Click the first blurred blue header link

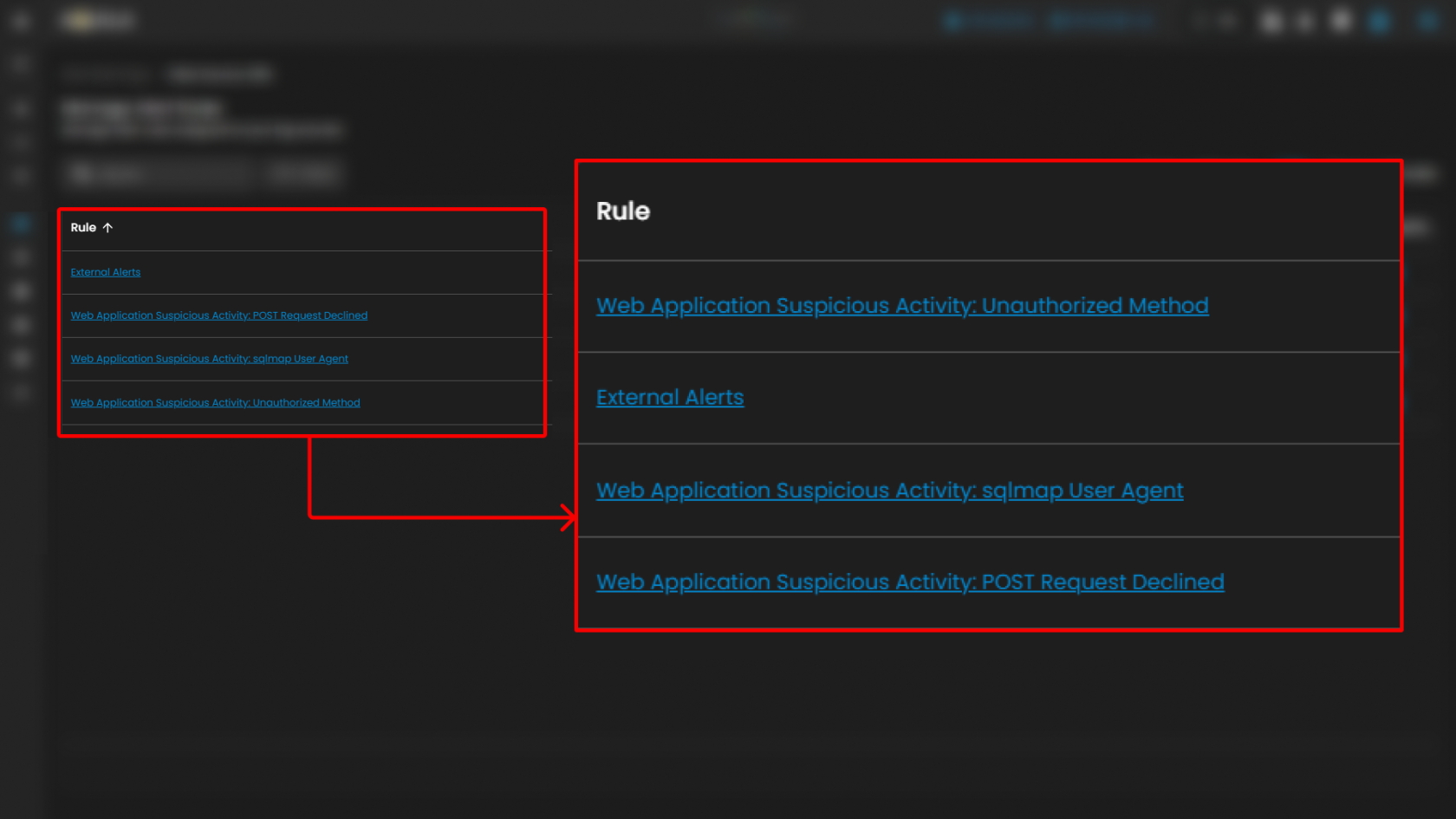pyautogui.click(x=990, y=21)
